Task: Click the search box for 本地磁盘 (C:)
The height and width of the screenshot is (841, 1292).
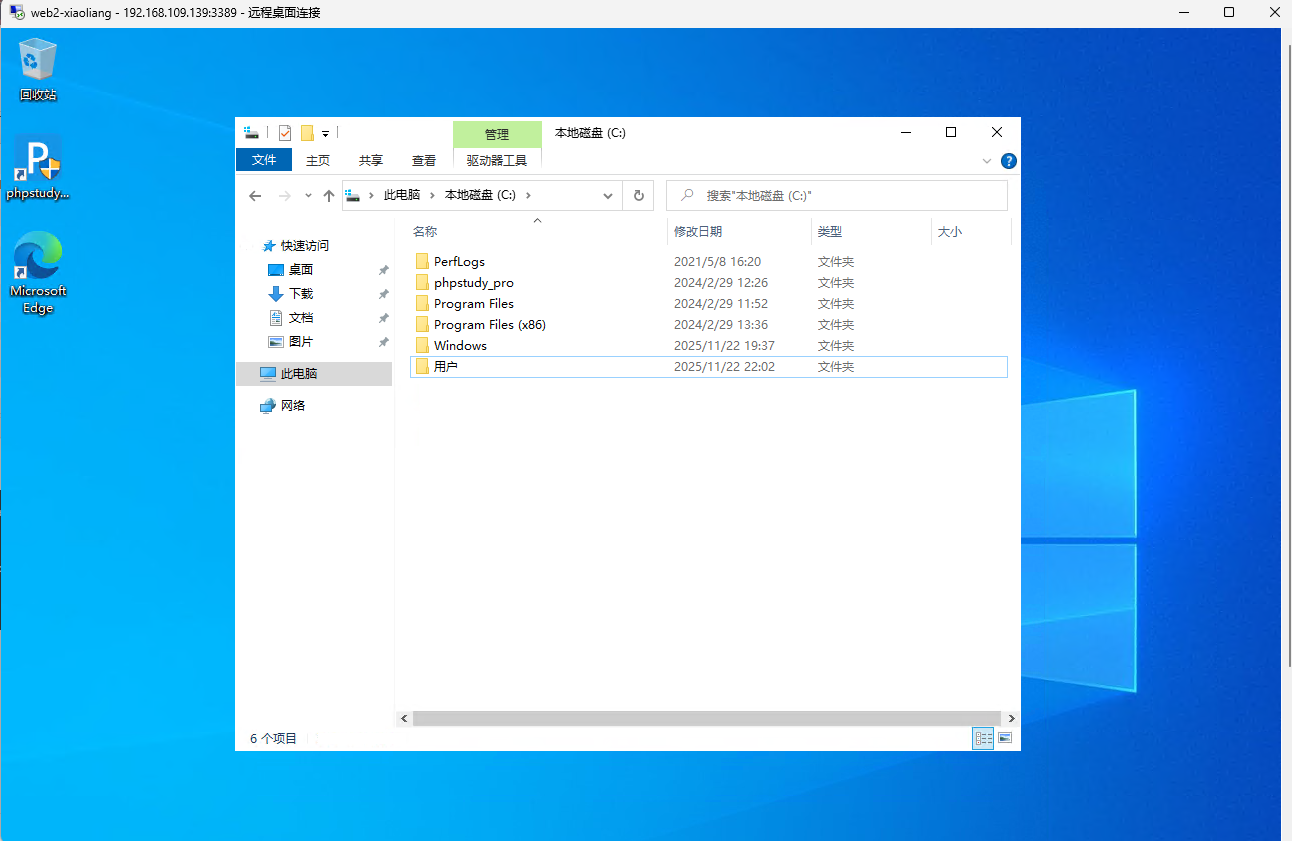Action: 837,196
